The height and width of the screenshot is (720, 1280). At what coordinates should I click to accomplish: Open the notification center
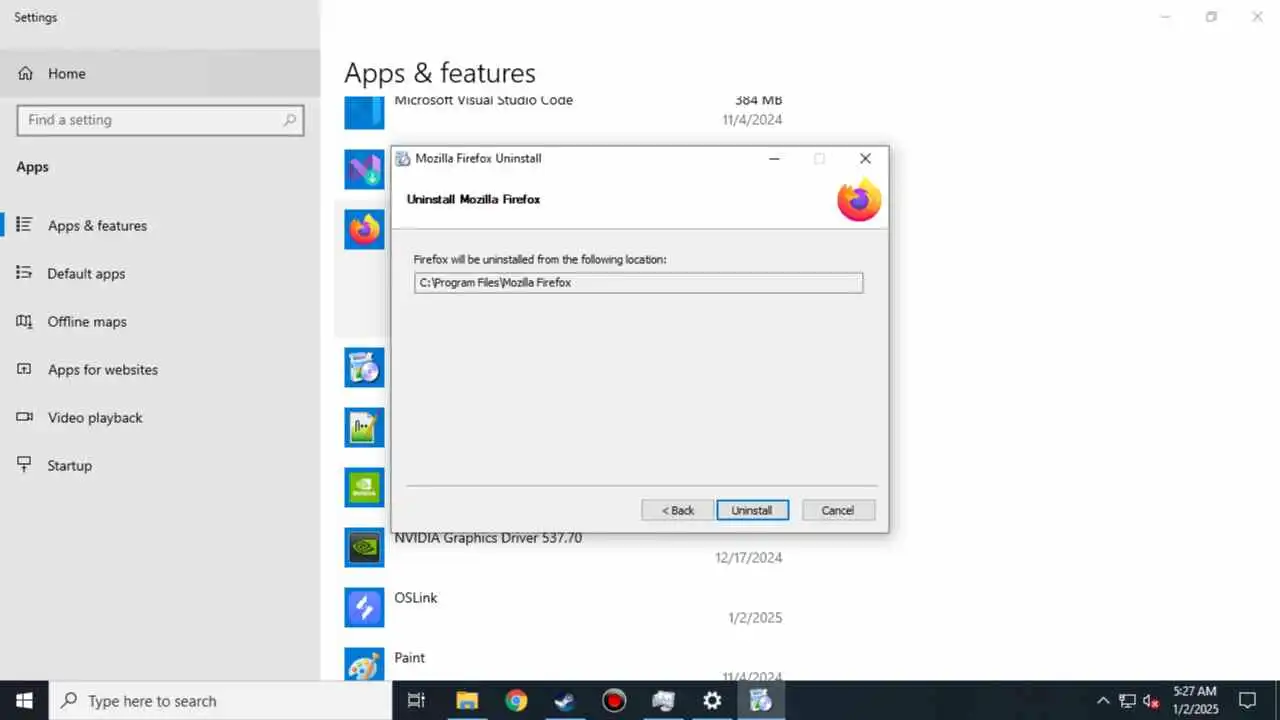(1248, 701)
